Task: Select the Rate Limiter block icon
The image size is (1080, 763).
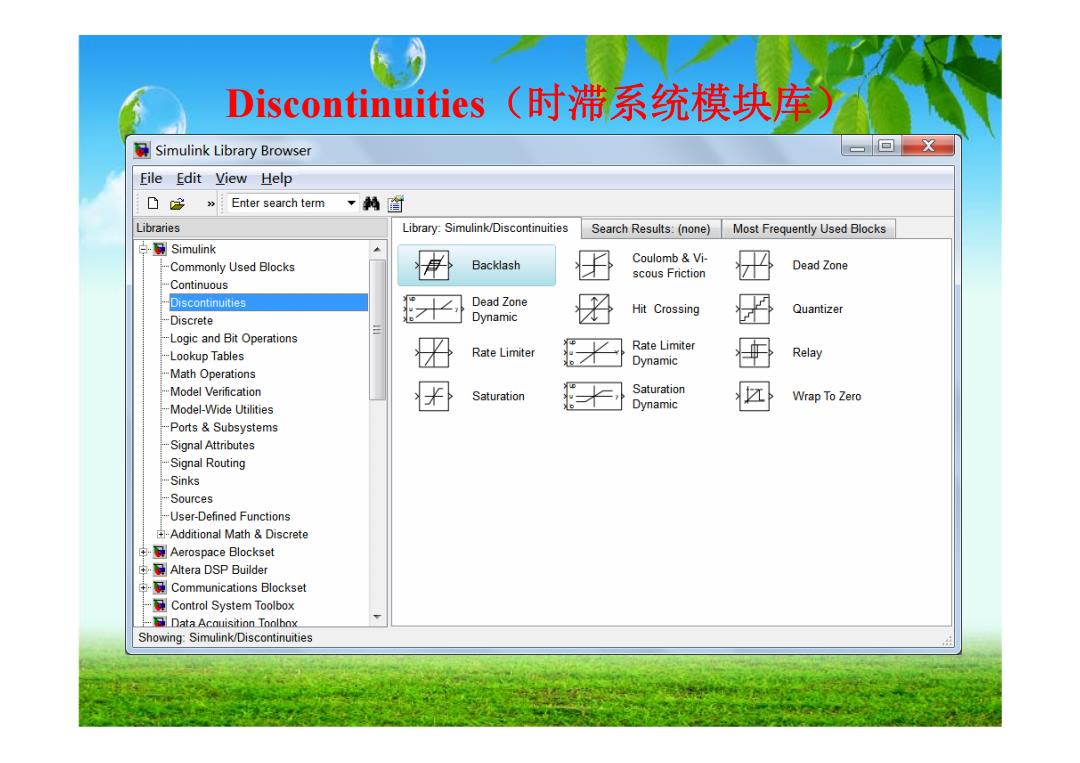Action: pyautogui.click(x=434, y=353)
